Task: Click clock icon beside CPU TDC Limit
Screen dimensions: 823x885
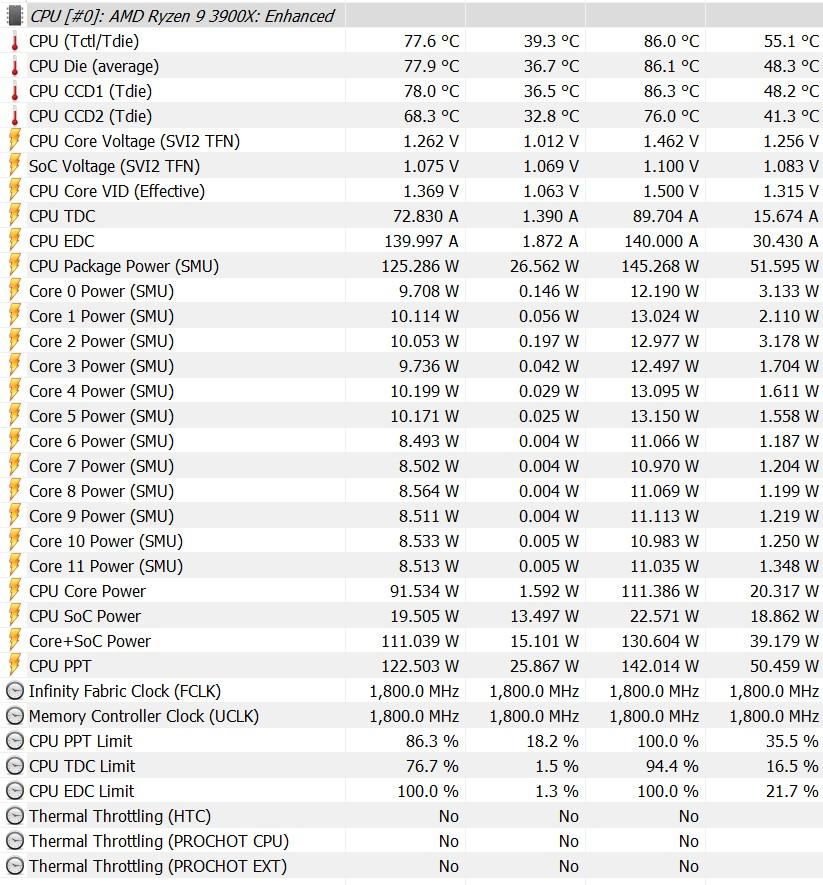Action: tap(15, 766)
